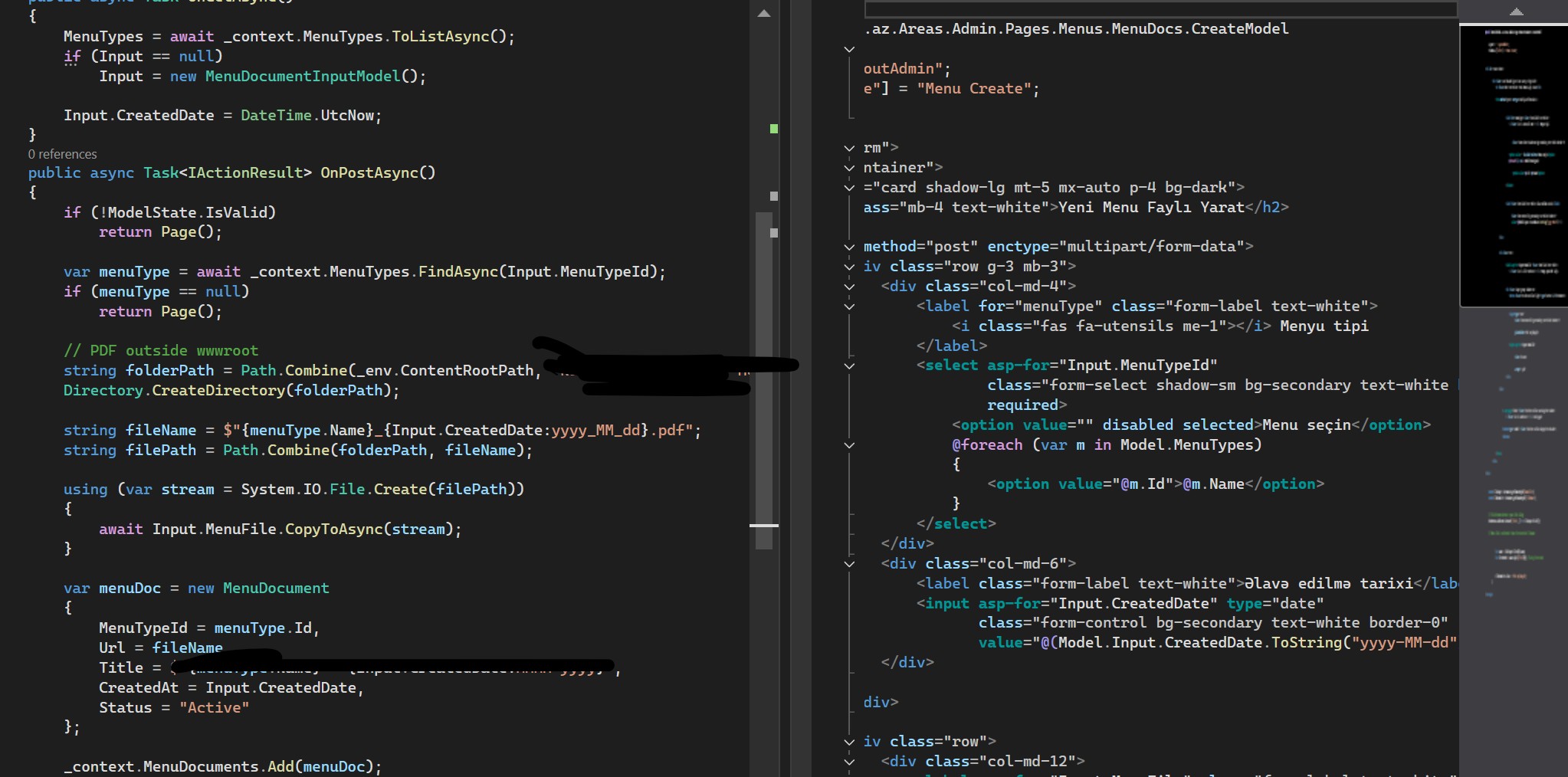Collapse the label for="menuType" element
The width and height of the screenshot is (1568, 777).
tap(849, 307)
